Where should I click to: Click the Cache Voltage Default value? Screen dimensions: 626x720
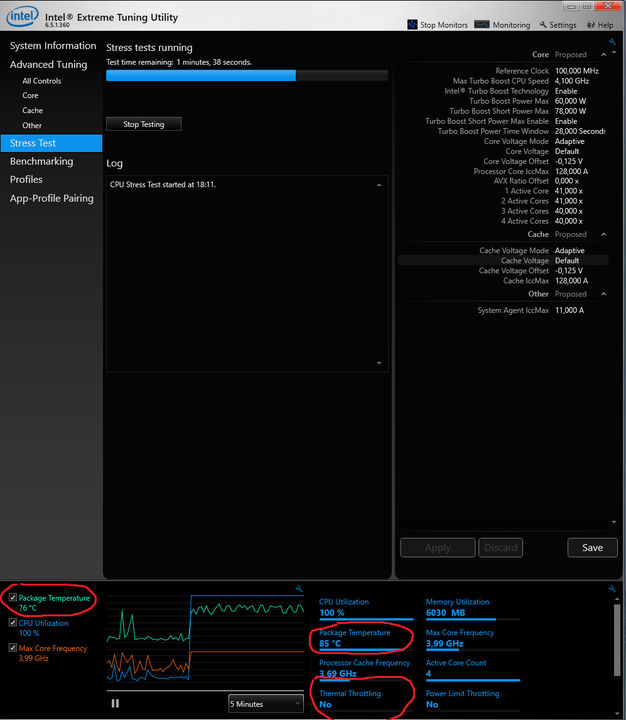567,261
